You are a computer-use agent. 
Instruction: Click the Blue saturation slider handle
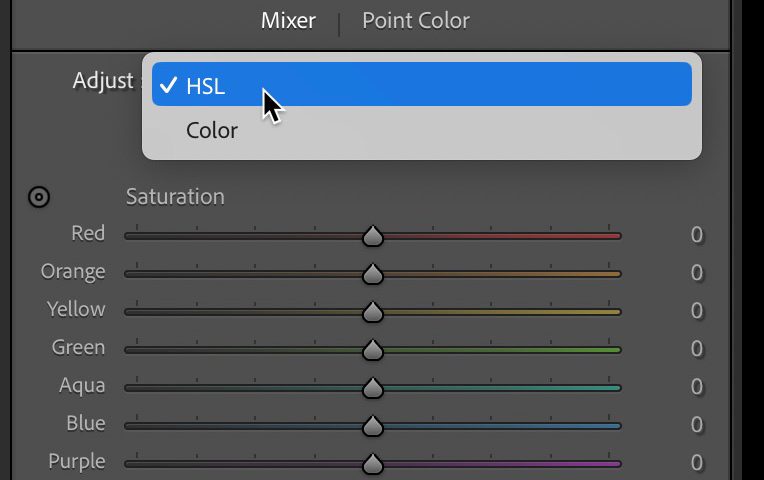point(372,427)
